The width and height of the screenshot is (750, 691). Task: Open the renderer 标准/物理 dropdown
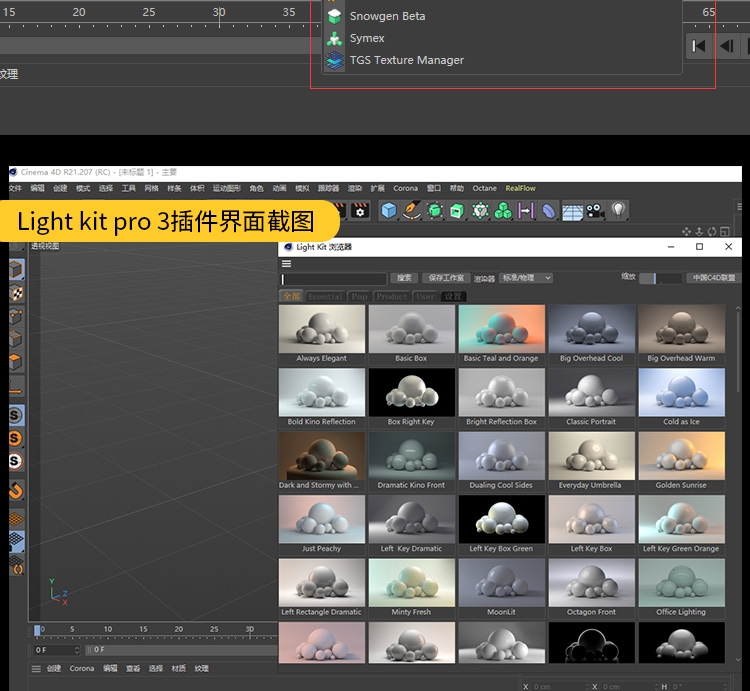(x=526, y=278)
